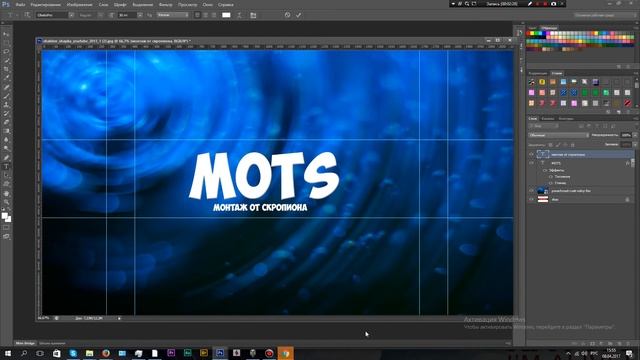Open the font size dropdown arrow
The width and height of the screenshot is (640, 360).
(x=140, y=15)
